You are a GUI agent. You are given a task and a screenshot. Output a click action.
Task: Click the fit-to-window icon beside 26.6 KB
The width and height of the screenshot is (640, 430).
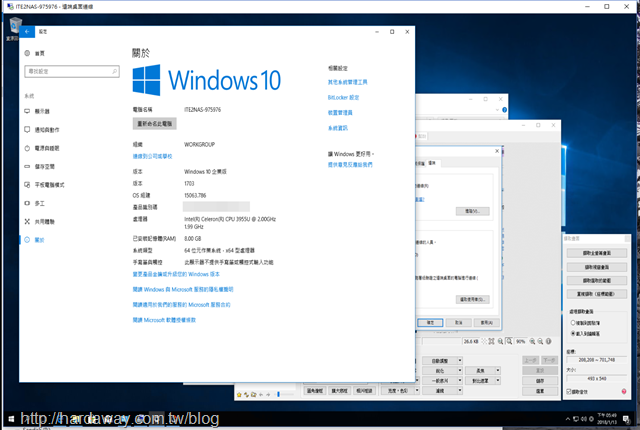click(x=491, y=341)
